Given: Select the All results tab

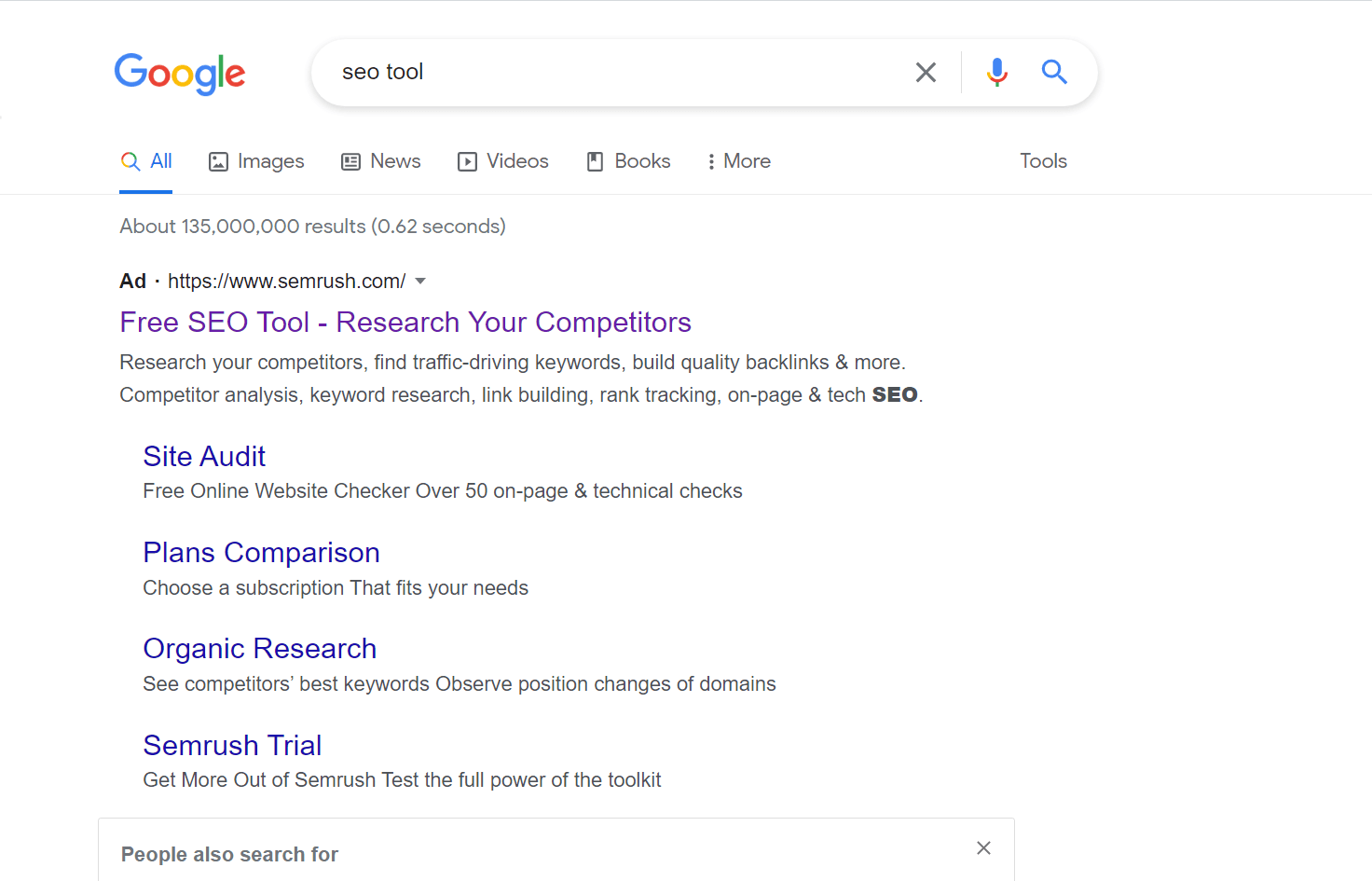Looking at the screenshot, I should click(x=146, y=161).
